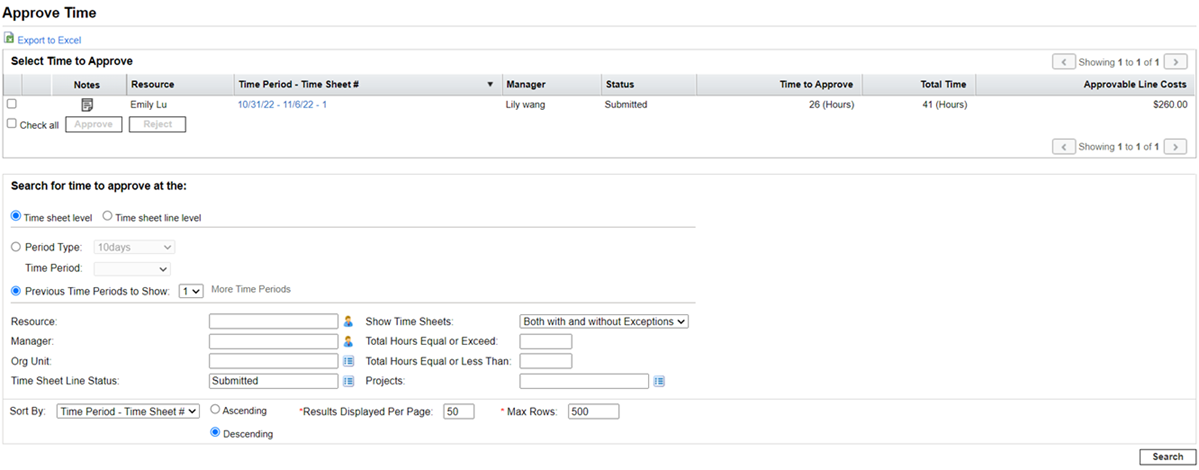Select Time sheet line level radio
1199x470 pixels.
tap(108, 217)
